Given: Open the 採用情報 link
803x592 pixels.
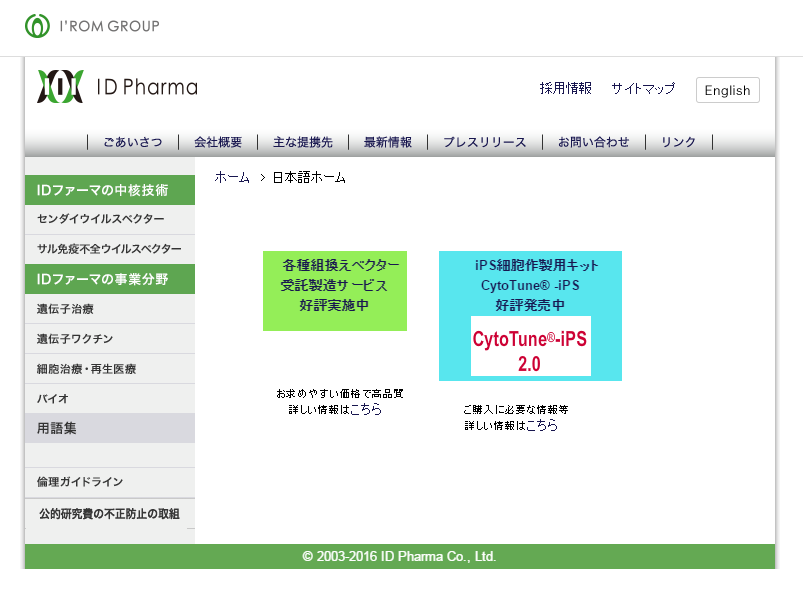Looking at the screenshot, I should tap(565, 89).
